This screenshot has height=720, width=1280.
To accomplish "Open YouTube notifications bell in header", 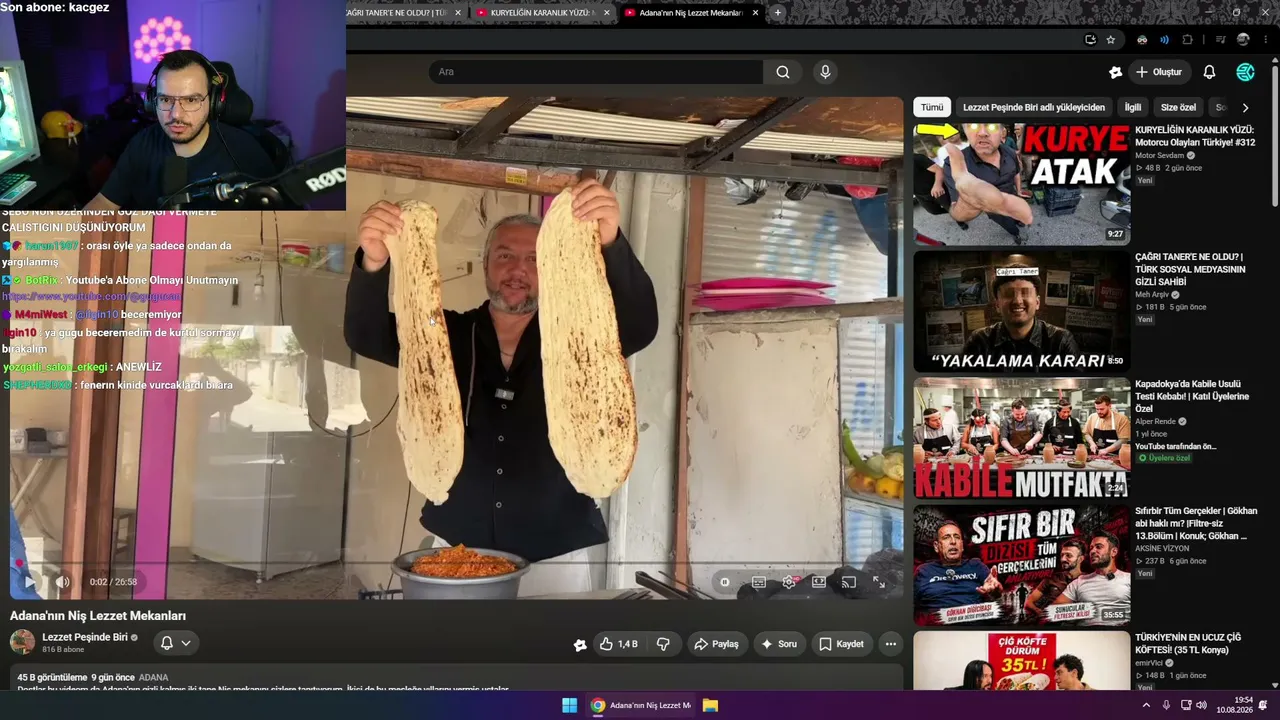I will click(x=1209, y=72).
